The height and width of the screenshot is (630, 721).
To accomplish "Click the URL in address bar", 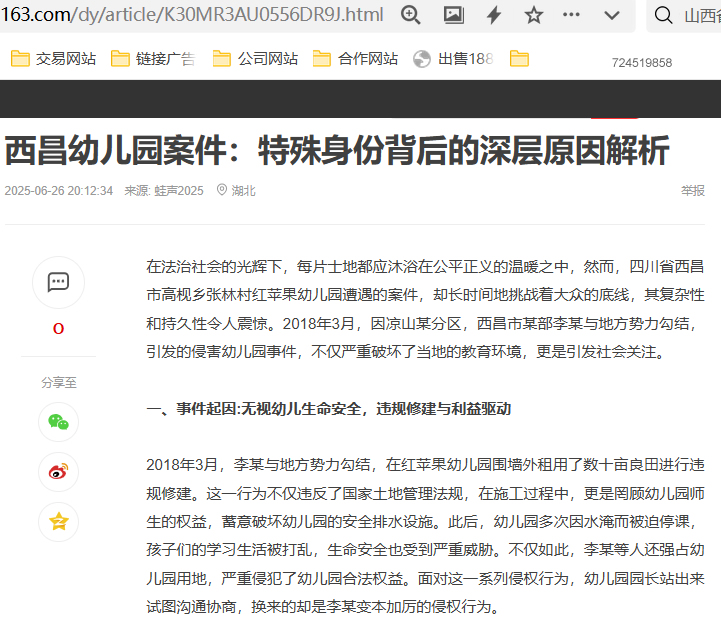I will click(192, 15).
